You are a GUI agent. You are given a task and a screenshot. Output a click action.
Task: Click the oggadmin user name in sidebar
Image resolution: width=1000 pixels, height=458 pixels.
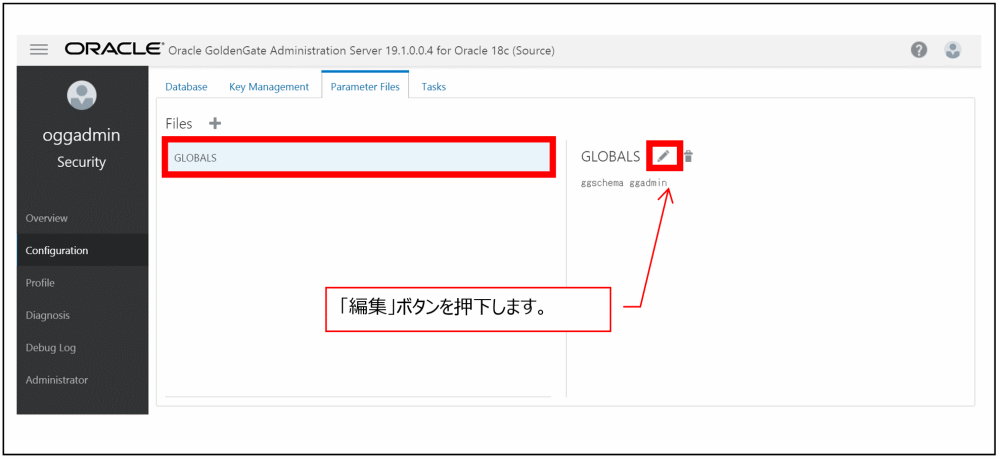[x=82, y=136]
